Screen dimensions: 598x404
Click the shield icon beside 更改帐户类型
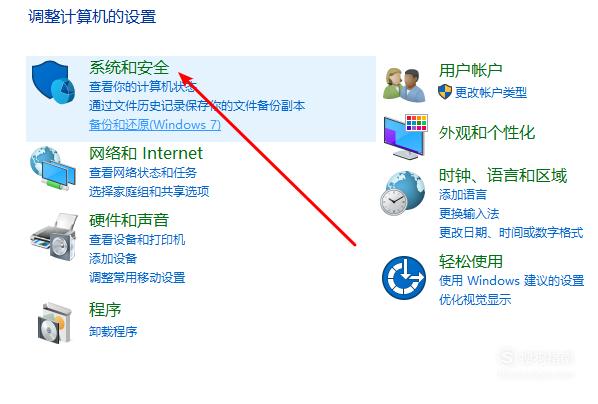pos(445,92)
